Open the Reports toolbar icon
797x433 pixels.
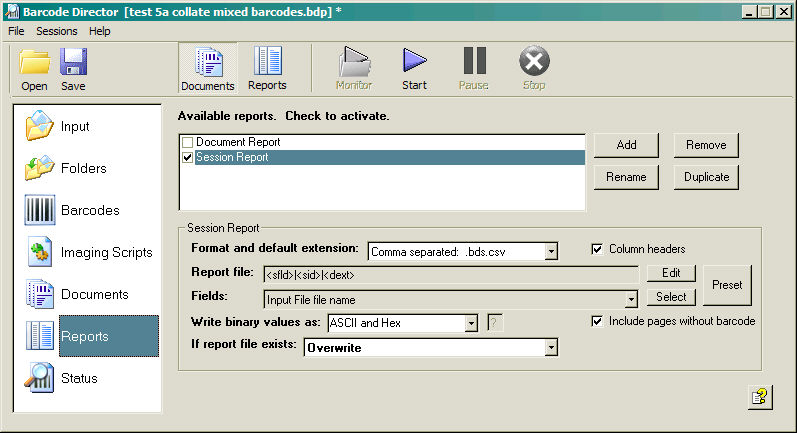tap(267, 68)
